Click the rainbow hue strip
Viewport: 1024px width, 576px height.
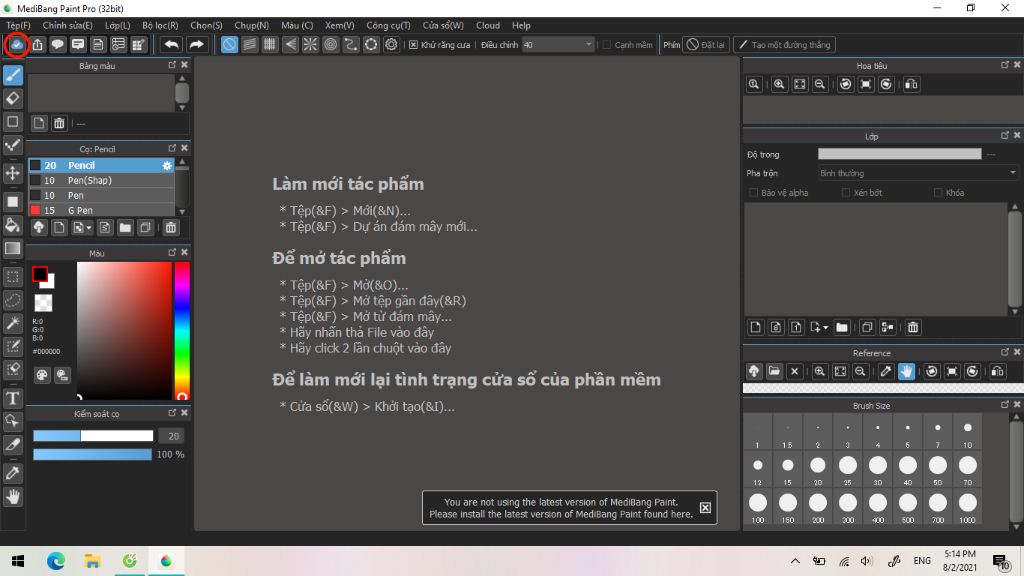point(182,331)
